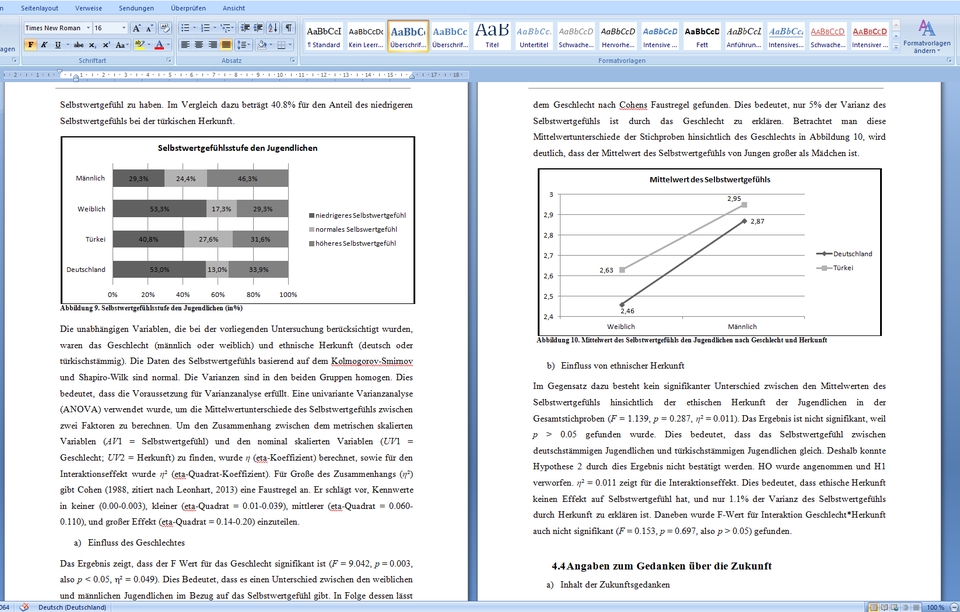960x612 pixels.
Task: Open Absatz dialog launcher
Action: pyautogui.click(x=292, y=60)
